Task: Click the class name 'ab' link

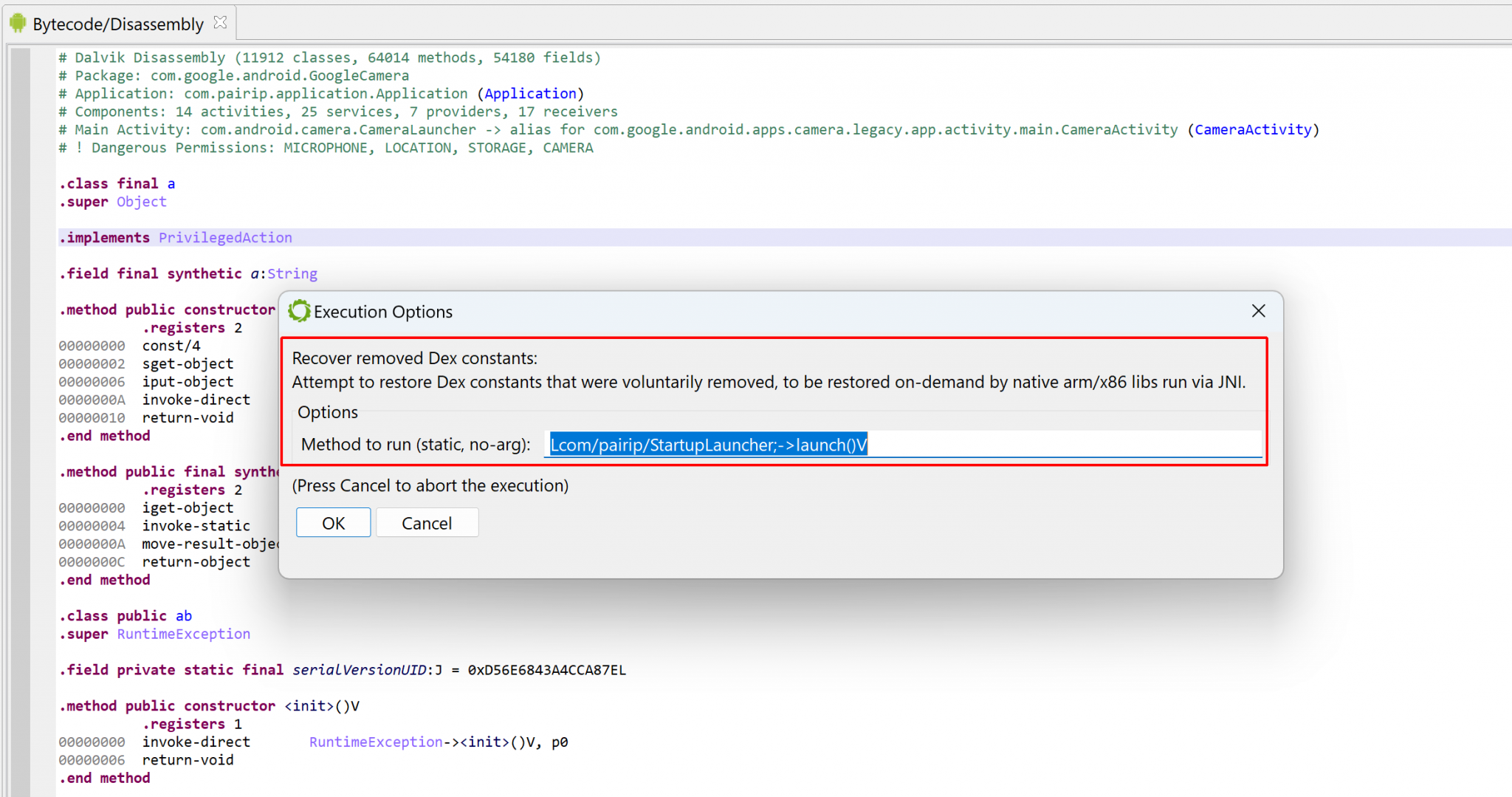Action: click(x=183, y=615)
